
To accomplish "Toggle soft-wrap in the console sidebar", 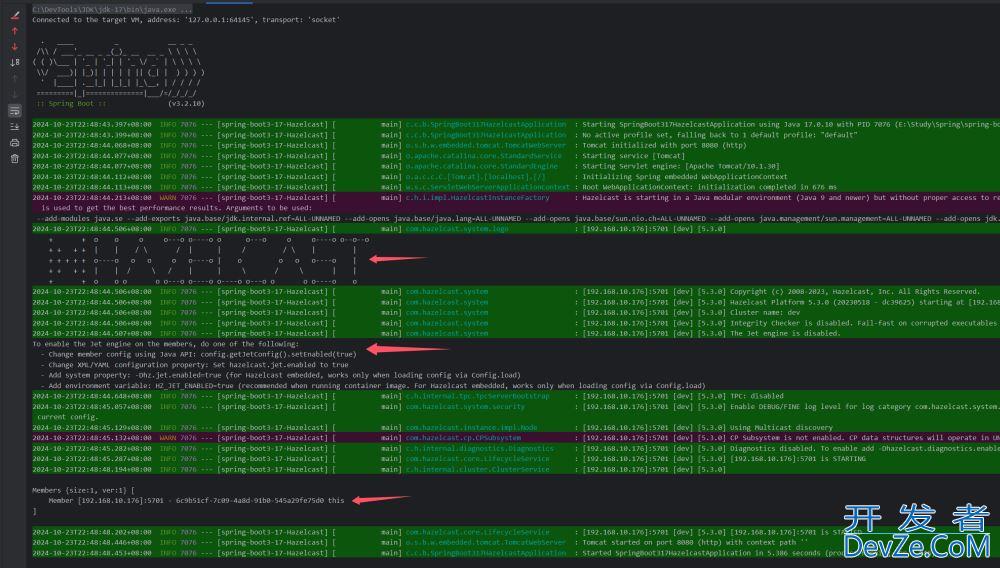I will (15, 111).
